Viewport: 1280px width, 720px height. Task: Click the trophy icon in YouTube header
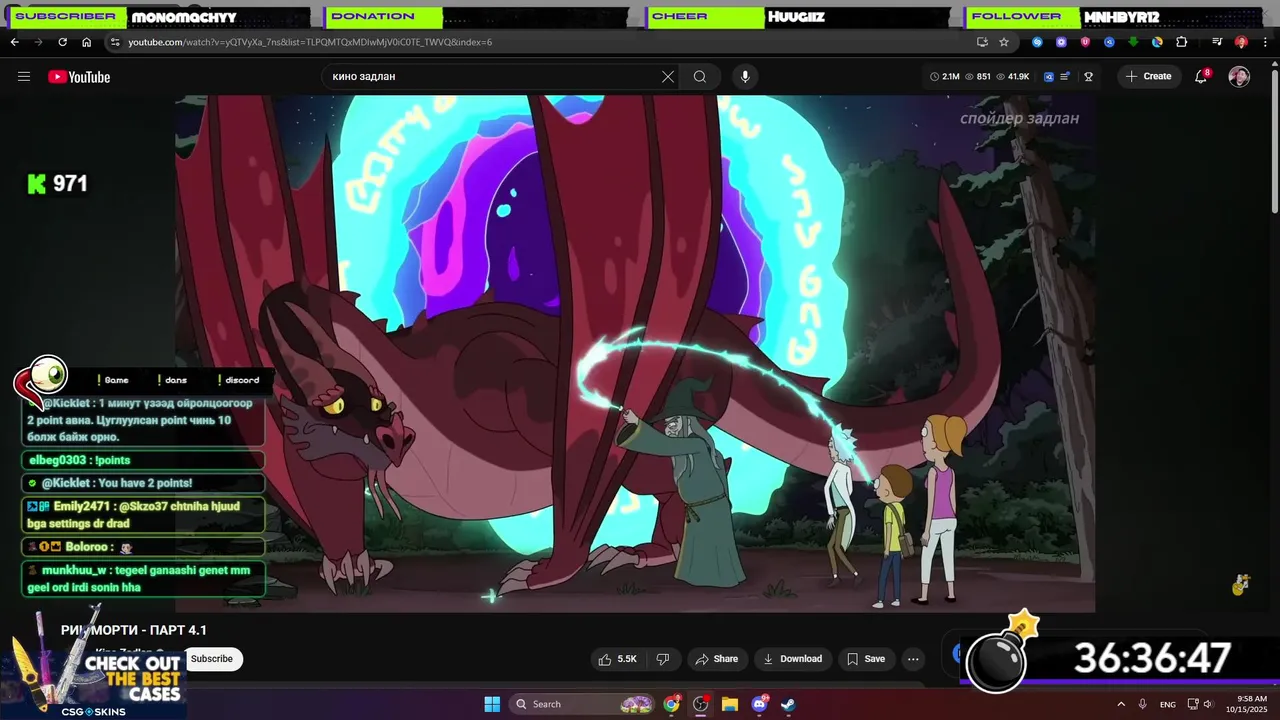click(x=1089, y=76)
